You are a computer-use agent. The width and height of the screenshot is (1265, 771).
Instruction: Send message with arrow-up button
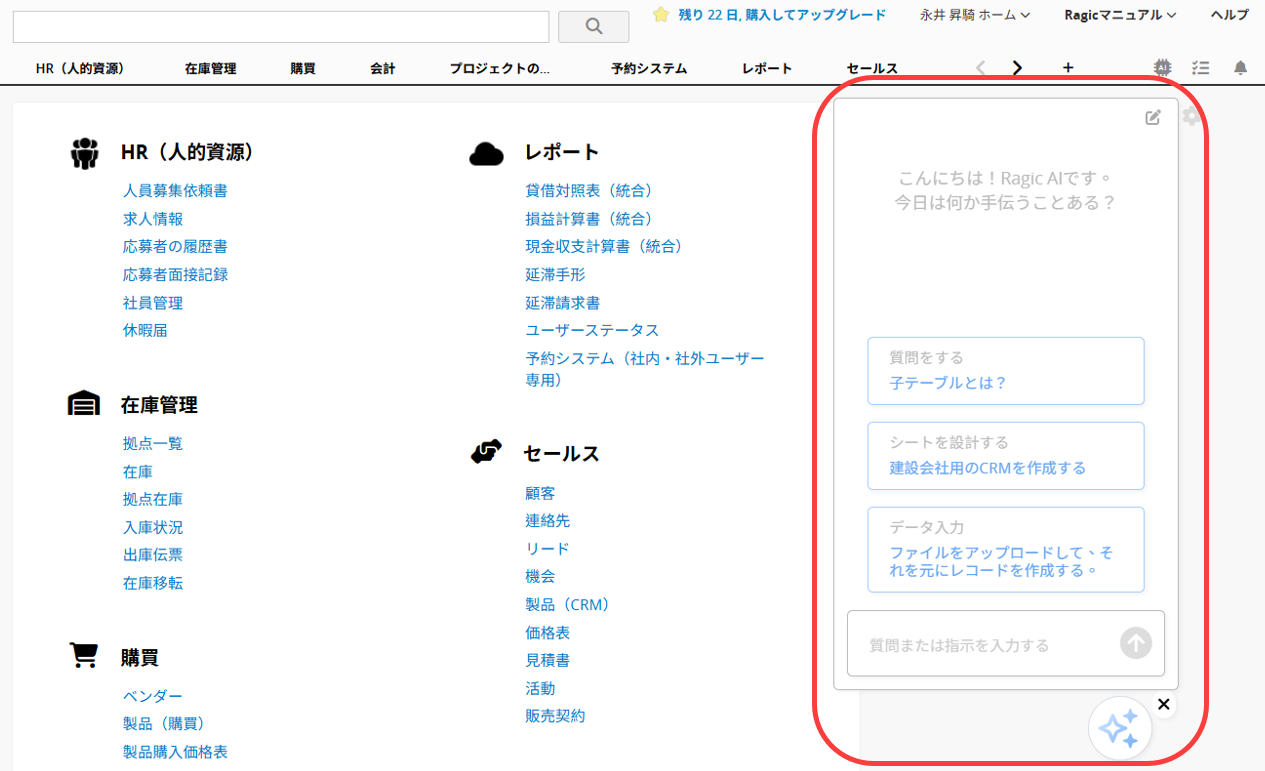click(1136, 643)
